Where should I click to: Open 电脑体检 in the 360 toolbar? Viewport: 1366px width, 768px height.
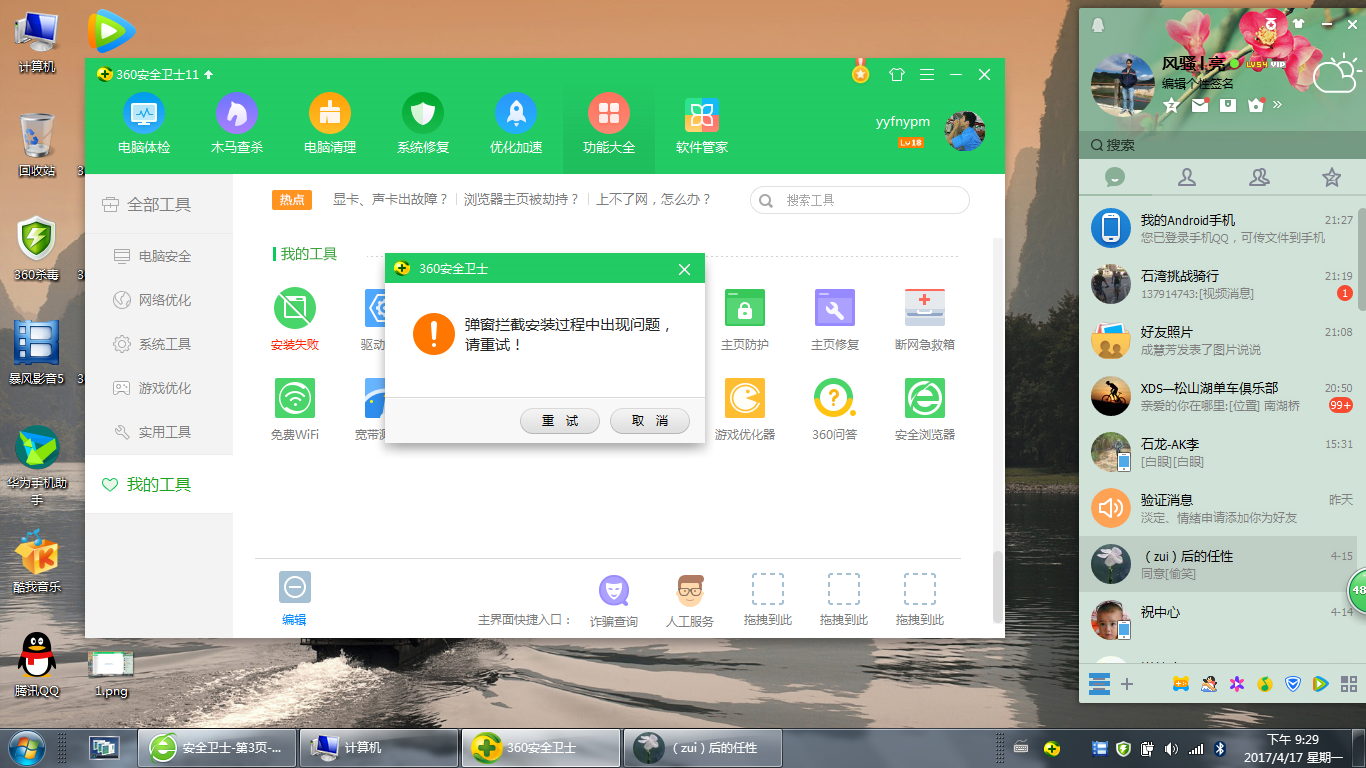(144, 124)
